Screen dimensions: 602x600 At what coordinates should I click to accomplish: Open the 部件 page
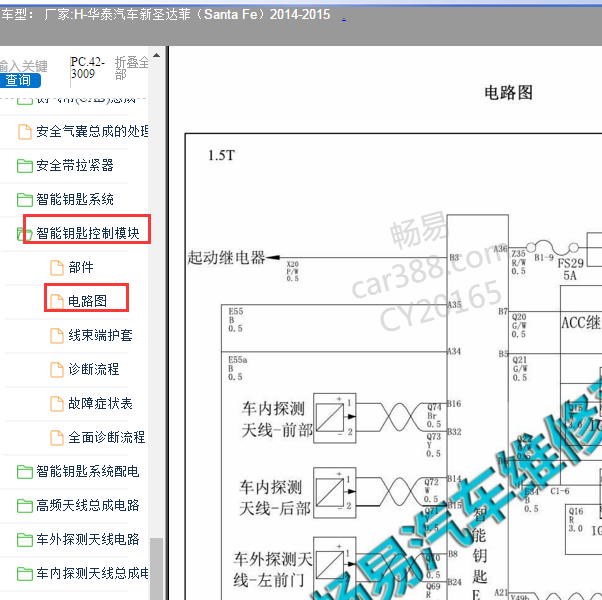[x=81, y=267]
